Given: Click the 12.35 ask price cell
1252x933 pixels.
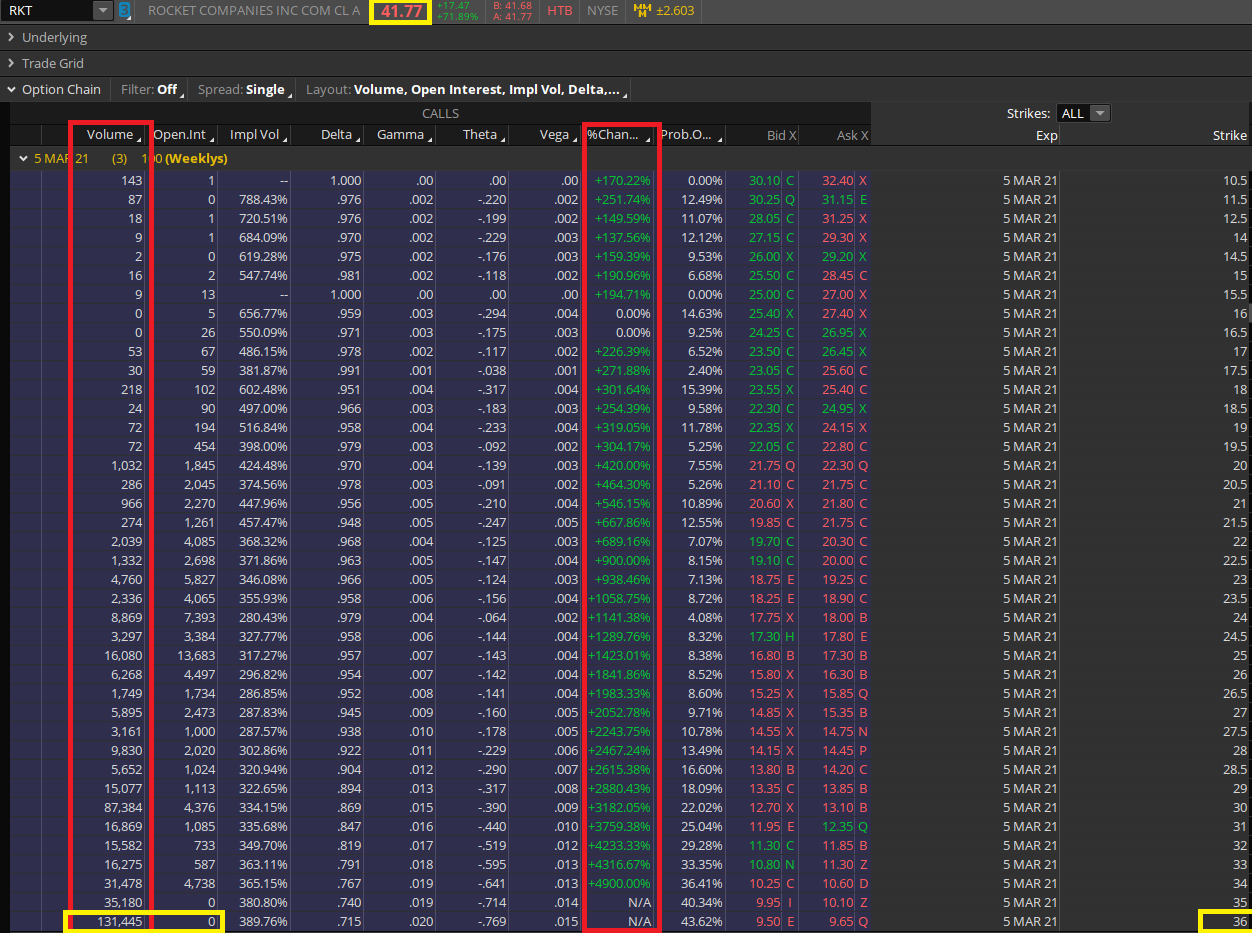Looking at the screenshot, I should (837, 826).
